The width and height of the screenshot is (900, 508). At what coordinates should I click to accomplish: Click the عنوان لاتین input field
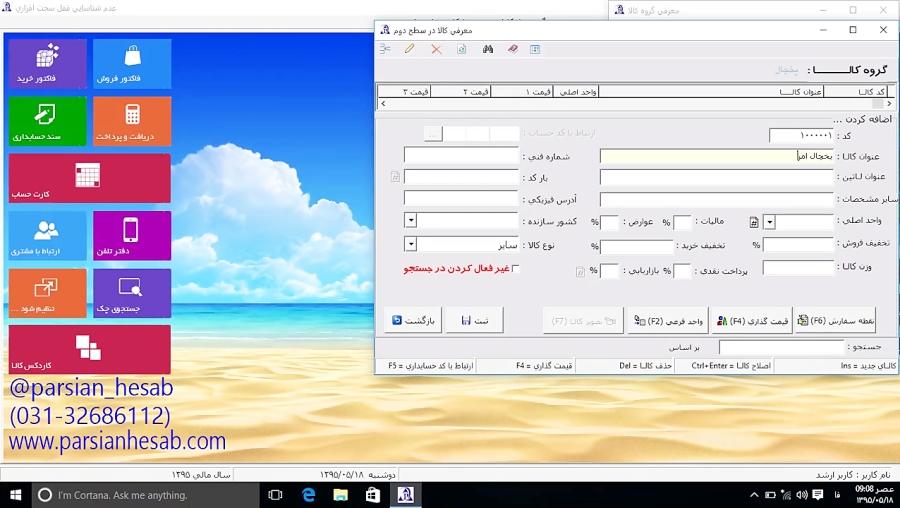tap(716, 177)
